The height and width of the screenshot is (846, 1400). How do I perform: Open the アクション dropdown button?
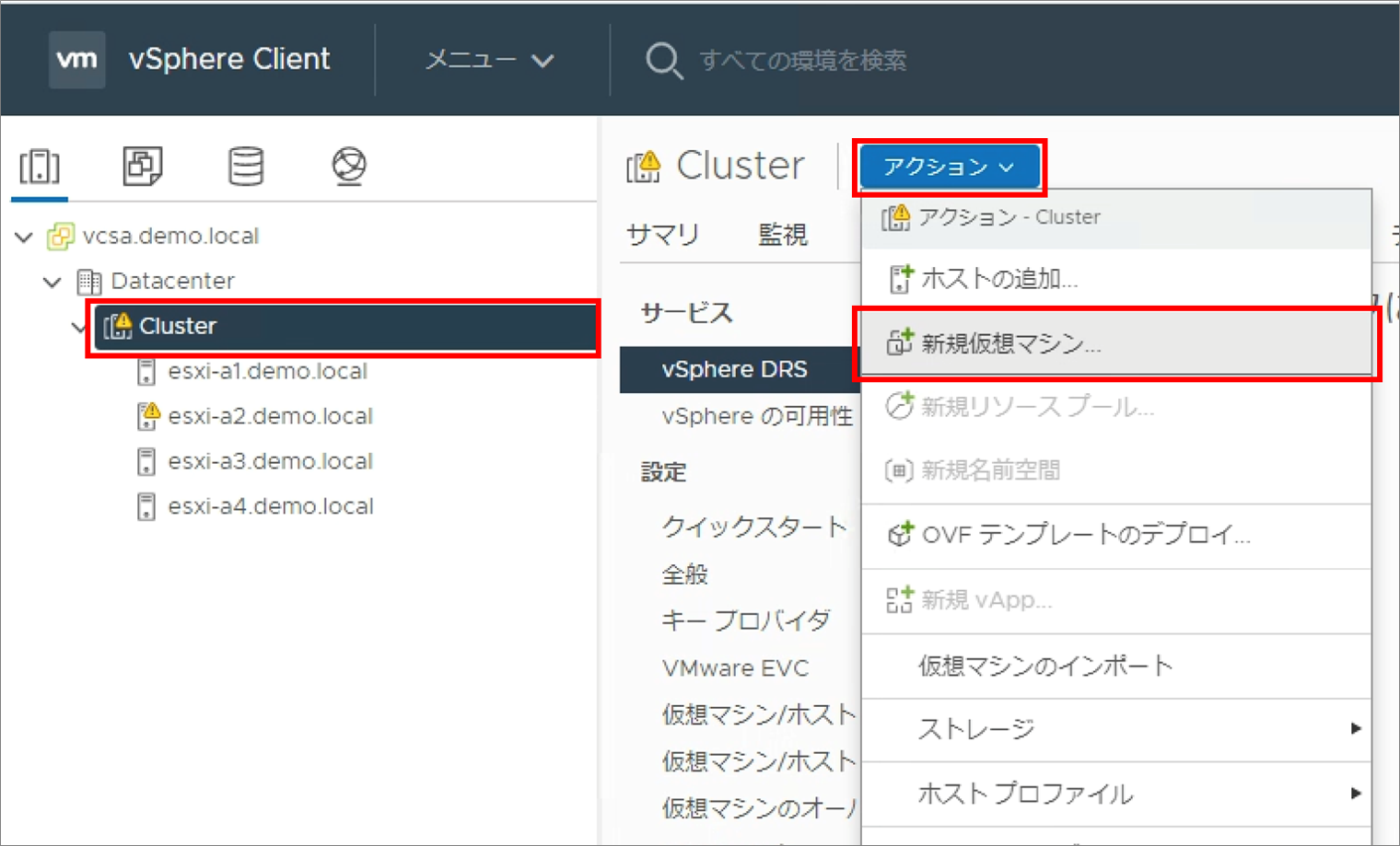950,167
